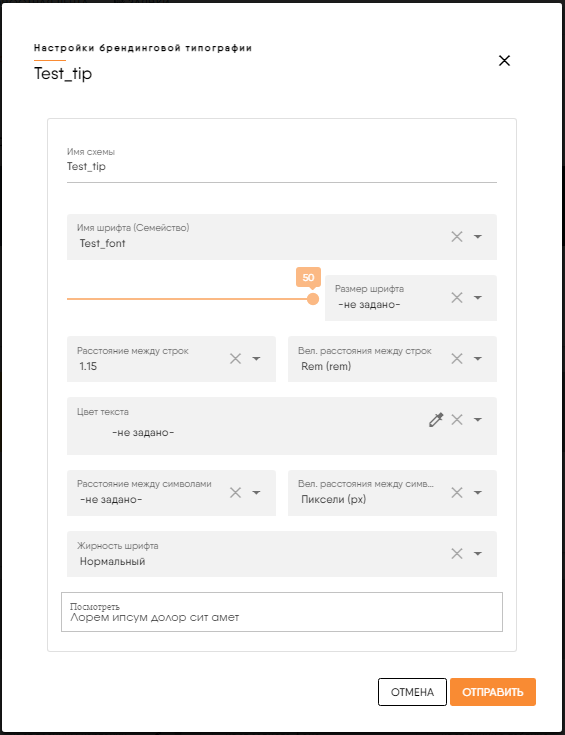
Task: Click the font size slider handle at 50
Action: [313, 299]
